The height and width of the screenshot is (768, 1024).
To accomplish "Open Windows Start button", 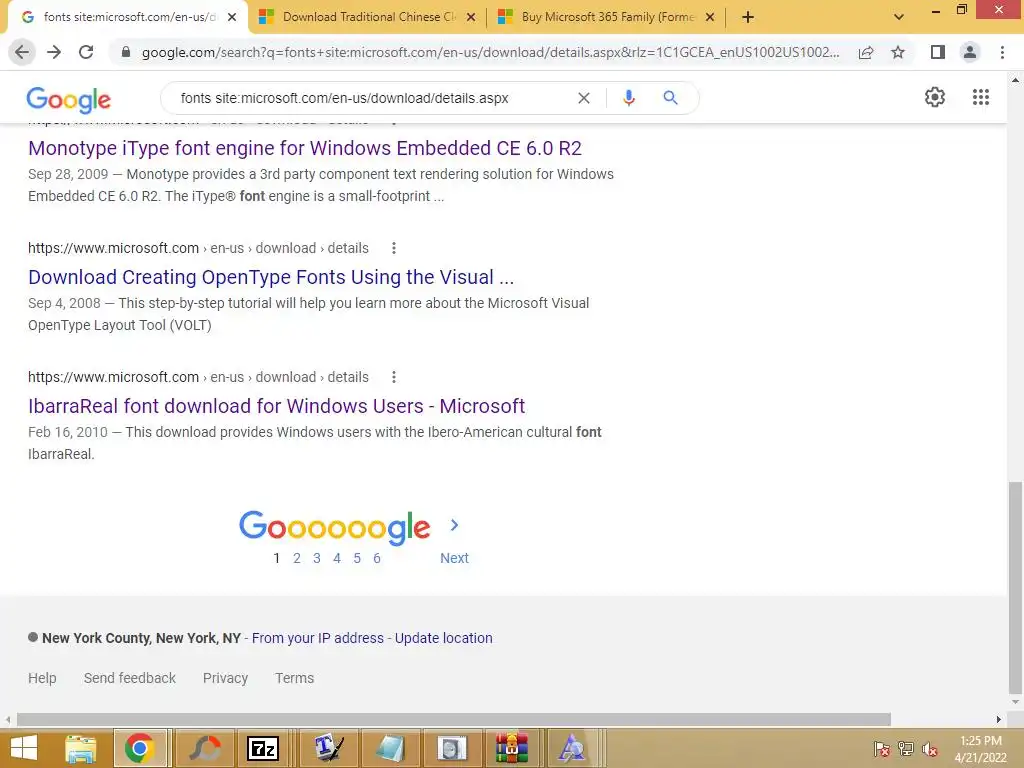I will [x=24, y=748].
